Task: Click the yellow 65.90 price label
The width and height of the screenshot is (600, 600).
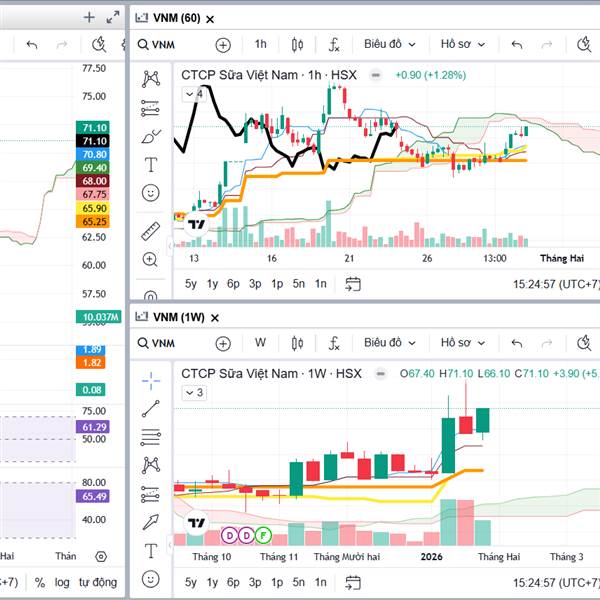Action: pos(94,208)
